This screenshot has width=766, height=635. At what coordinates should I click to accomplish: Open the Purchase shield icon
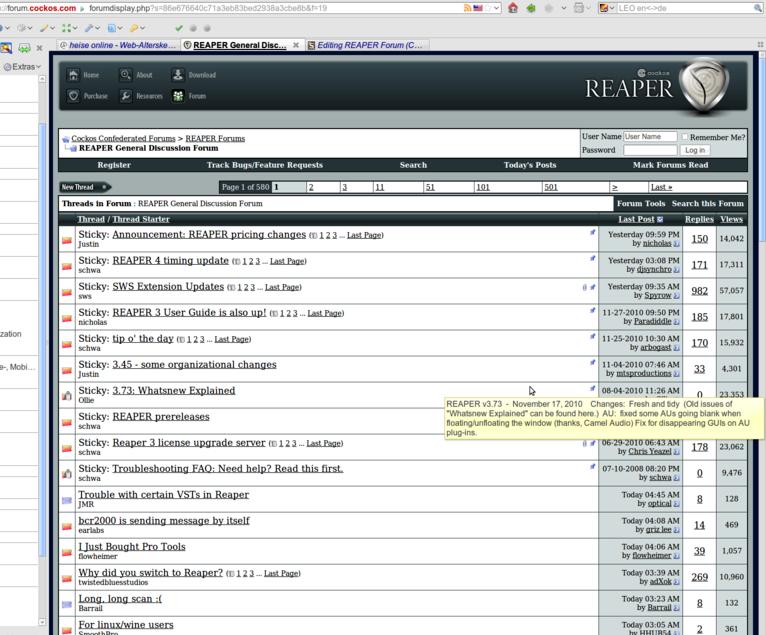pyautogui.click(x=73, y=96)
